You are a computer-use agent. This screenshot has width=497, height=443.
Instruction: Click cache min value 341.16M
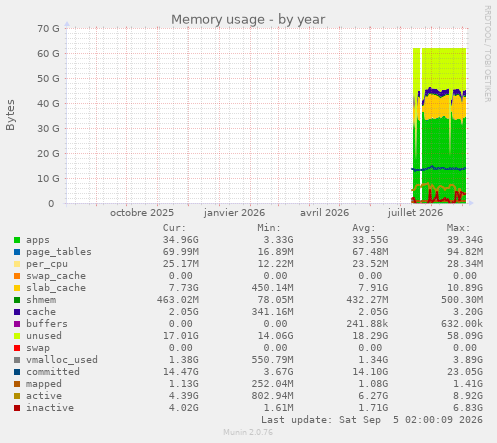pyautogui.click(x=272, y=312)
